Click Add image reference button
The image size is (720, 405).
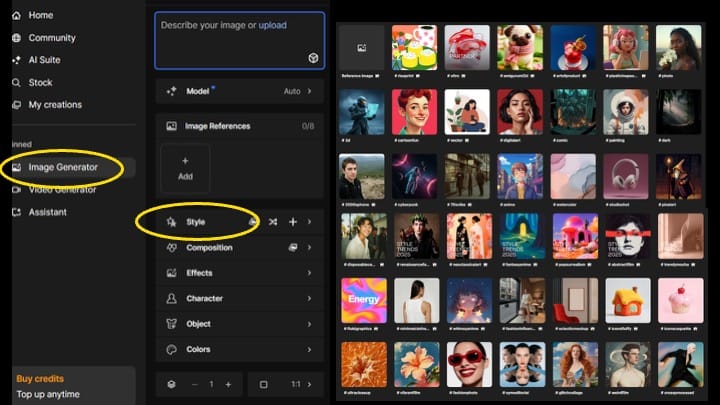185,168
